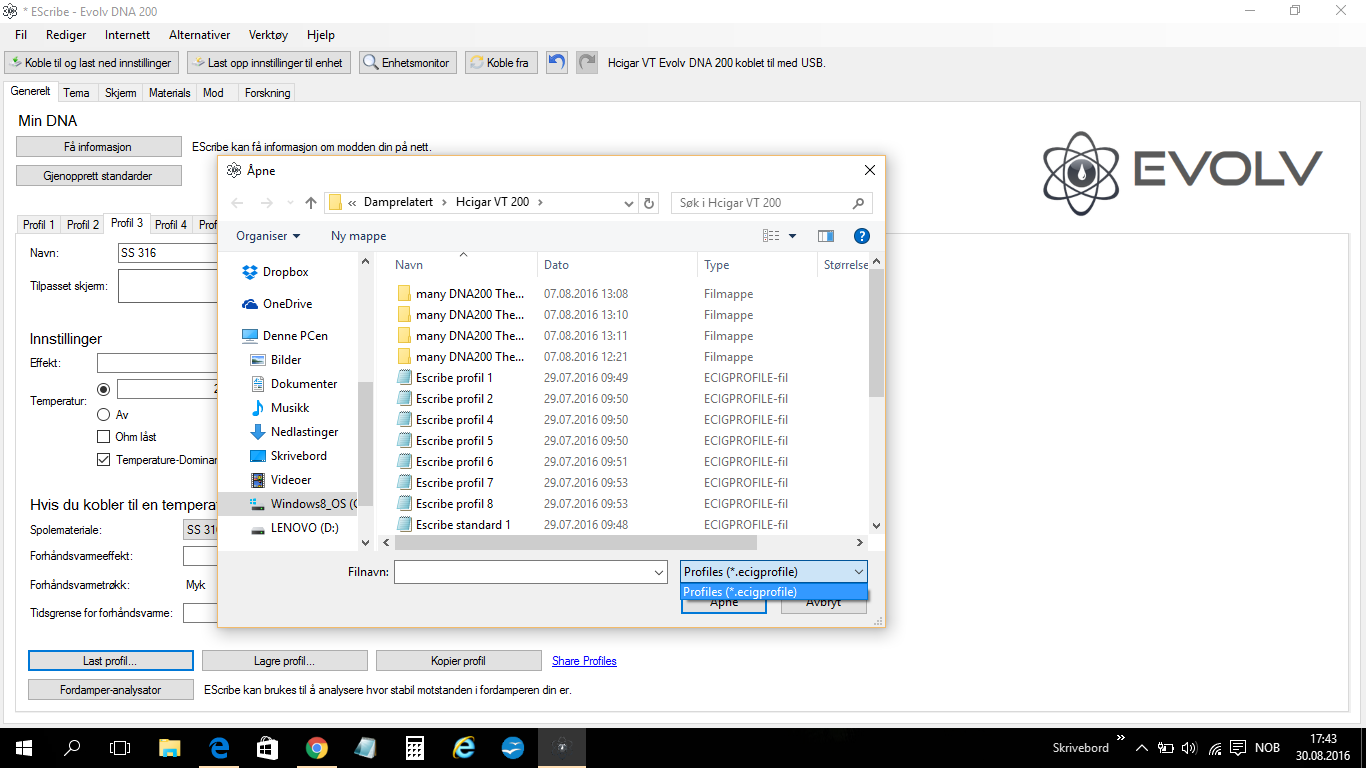Choose Profiles (*.ecigprofile) from the open list
This screenshot has height=768, width=1366.
tap(774, 592)
